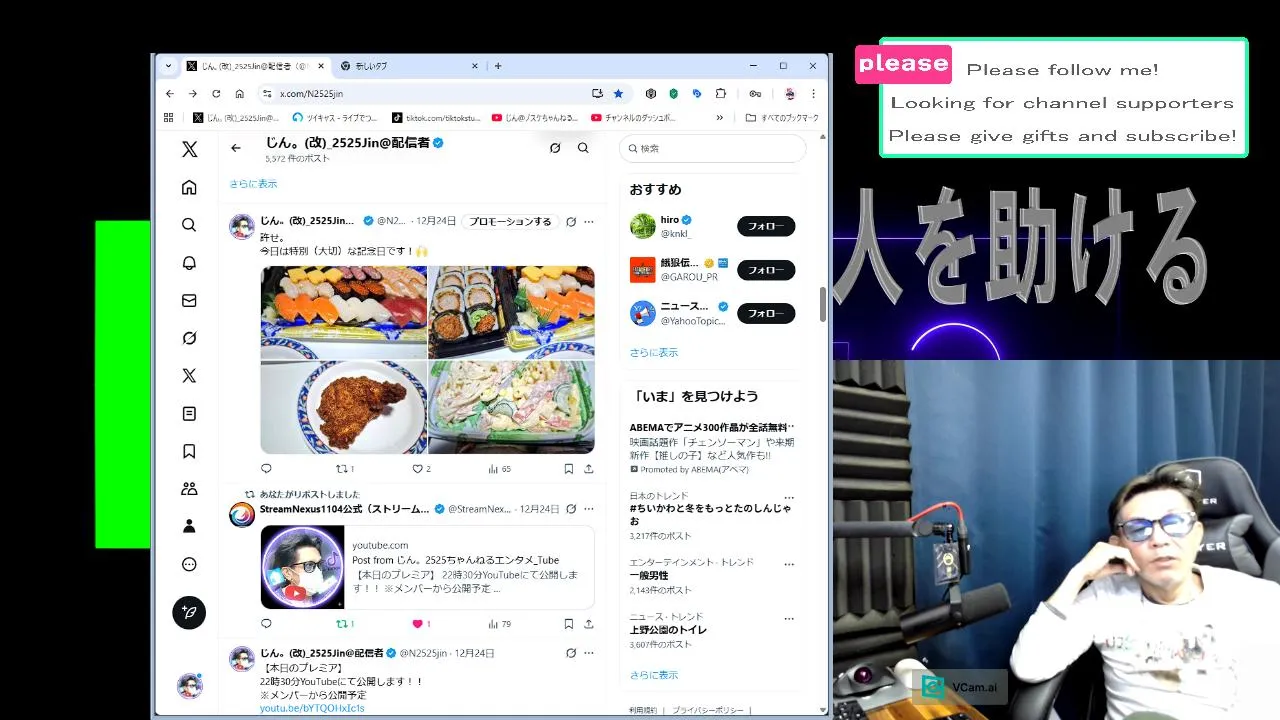The image size is (1280, 720).
Task: Open the YouTube link card thumbnail
Action: tap(303, 567)
